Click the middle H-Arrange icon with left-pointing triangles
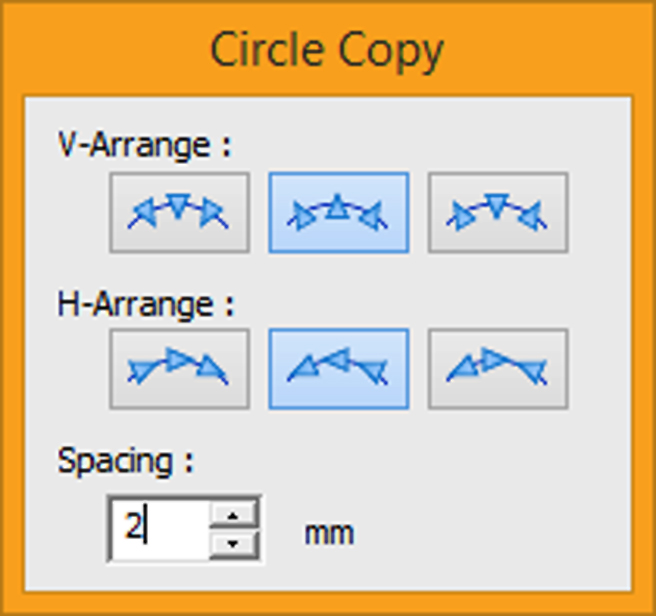Screen dimensions: 656x616 click(x=338, y=368)
